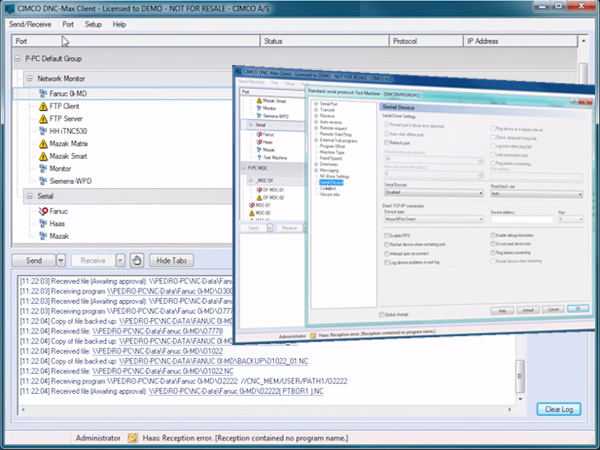Select main window Siemens-WPD port icon
This screenshot has width=600, height=450.
[x=43, y=181]
